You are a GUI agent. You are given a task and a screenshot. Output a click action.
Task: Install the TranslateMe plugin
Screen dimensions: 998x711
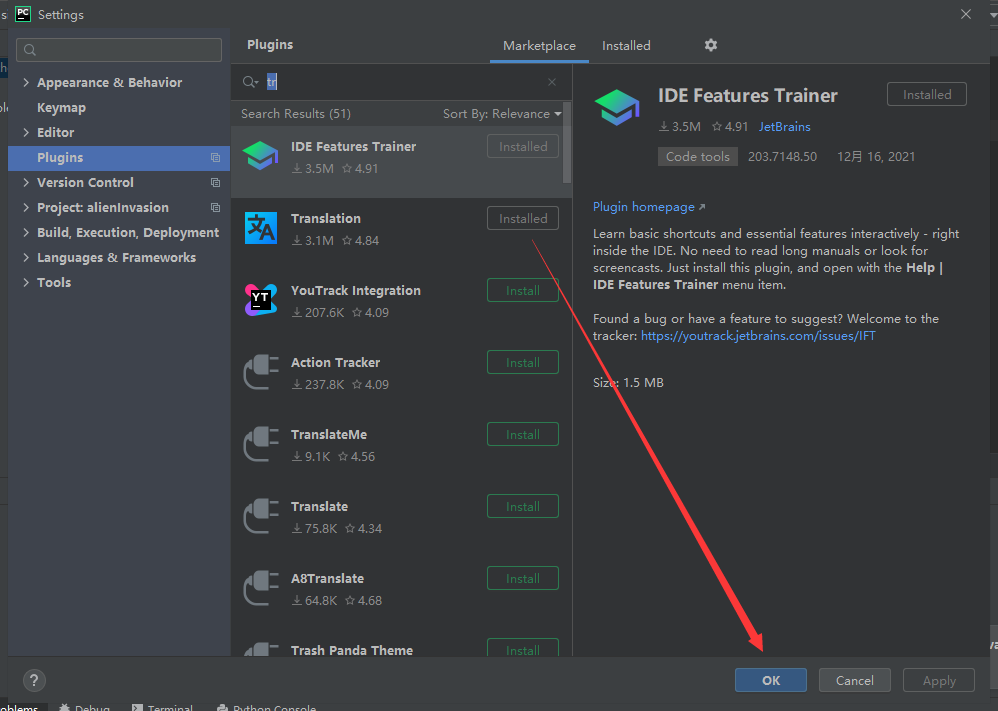click(x=523, y=434)
